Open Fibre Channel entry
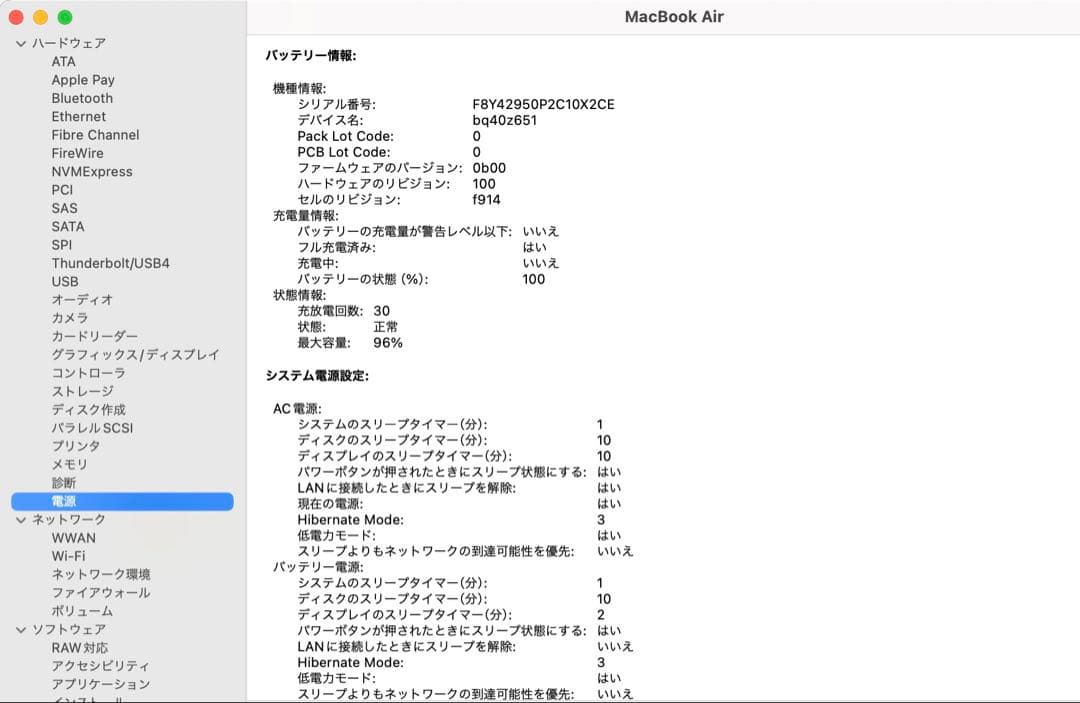This screenshot has height=703, width=1080. pos(95,135)
